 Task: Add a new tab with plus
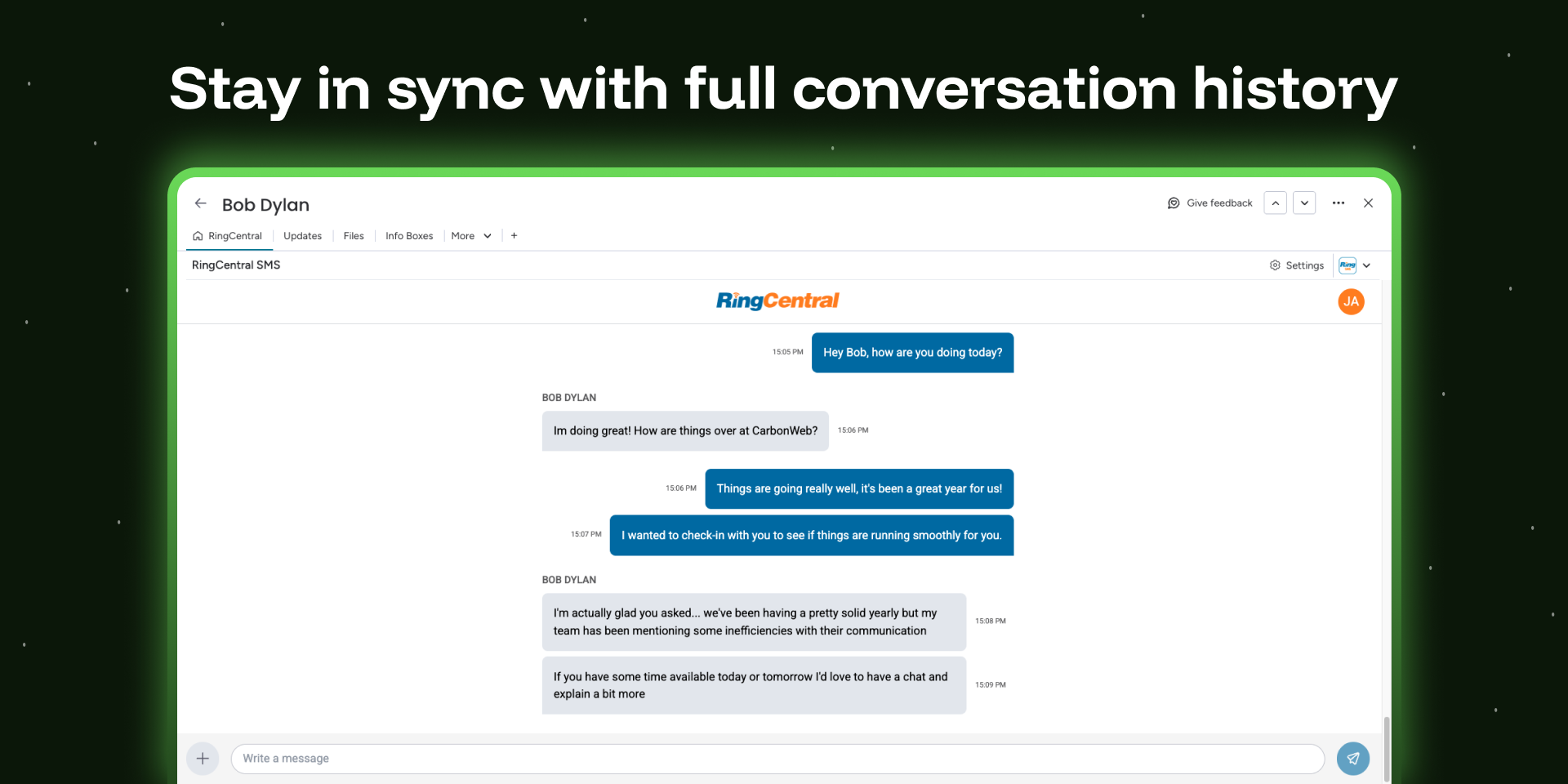click(x=514, y=236)
